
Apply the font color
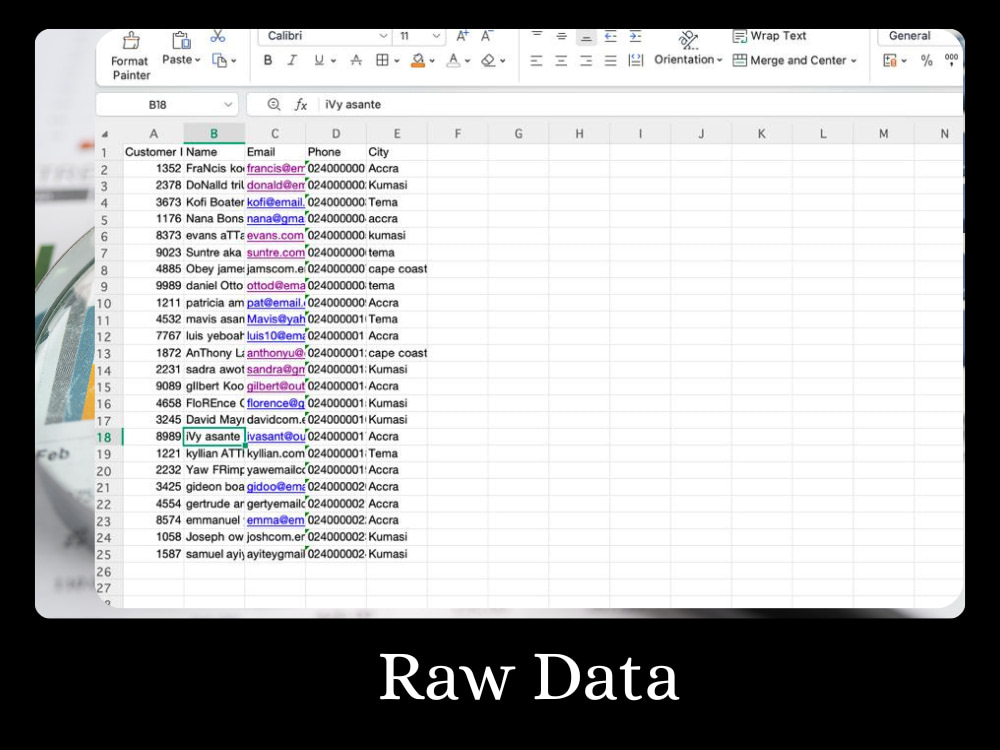tap(453, 61)
